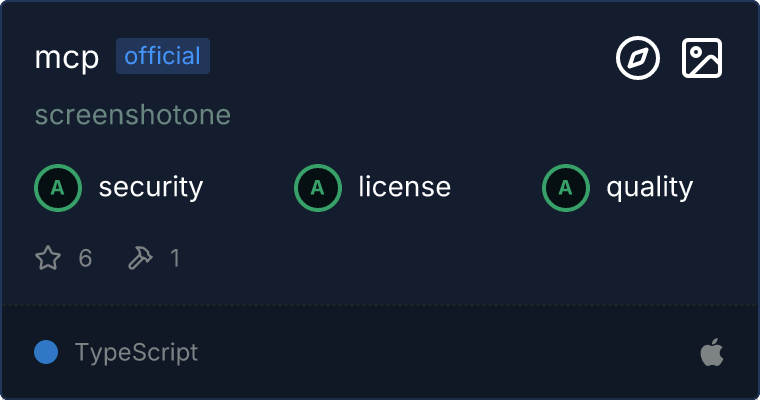Click the compass browse icon
Viewport: 760px width, 400px height.
[638, 58]
